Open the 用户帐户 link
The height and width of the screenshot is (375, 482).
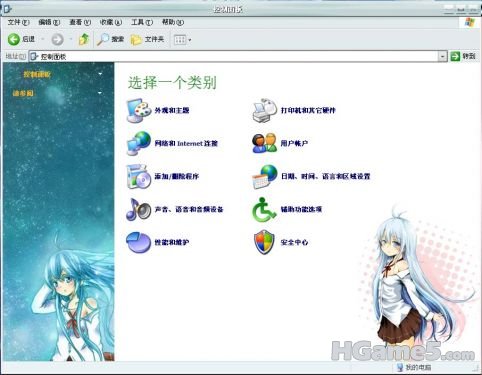(294, 143)
